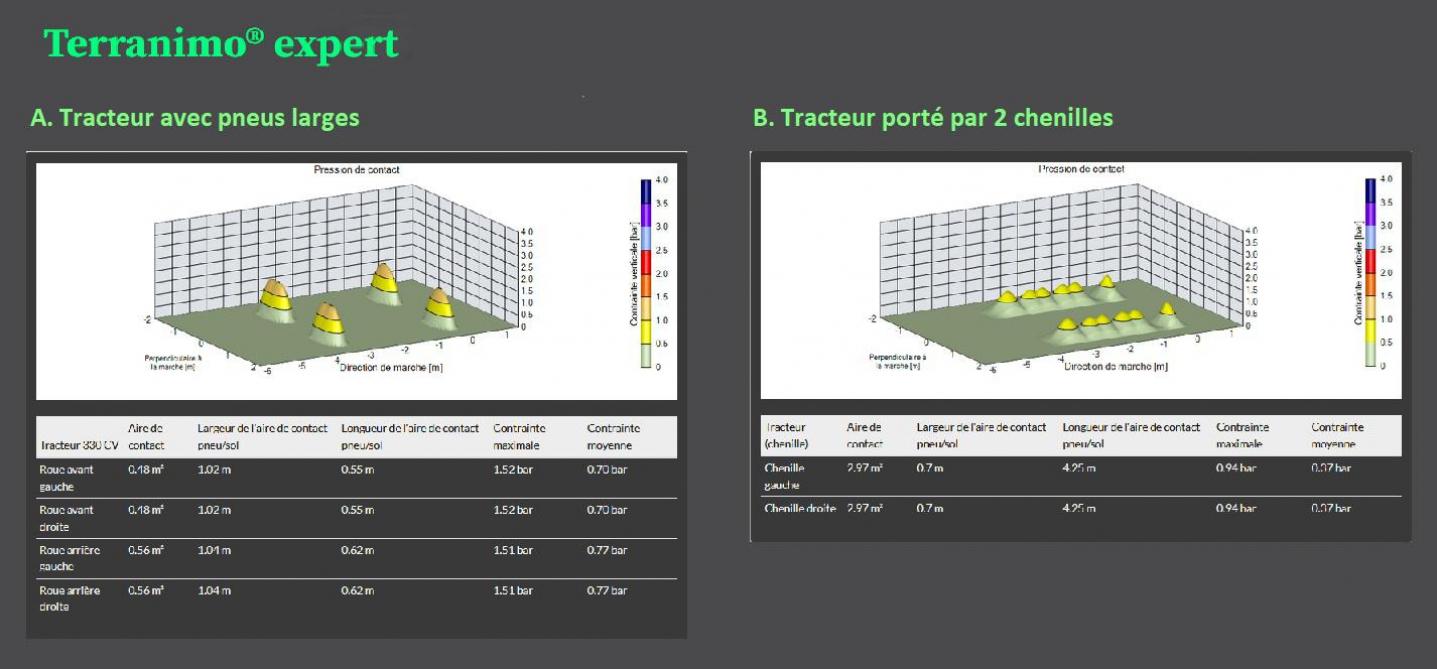
Task: Pick the yellow band in chart B's colour legend
Action: pos(1371,331)
